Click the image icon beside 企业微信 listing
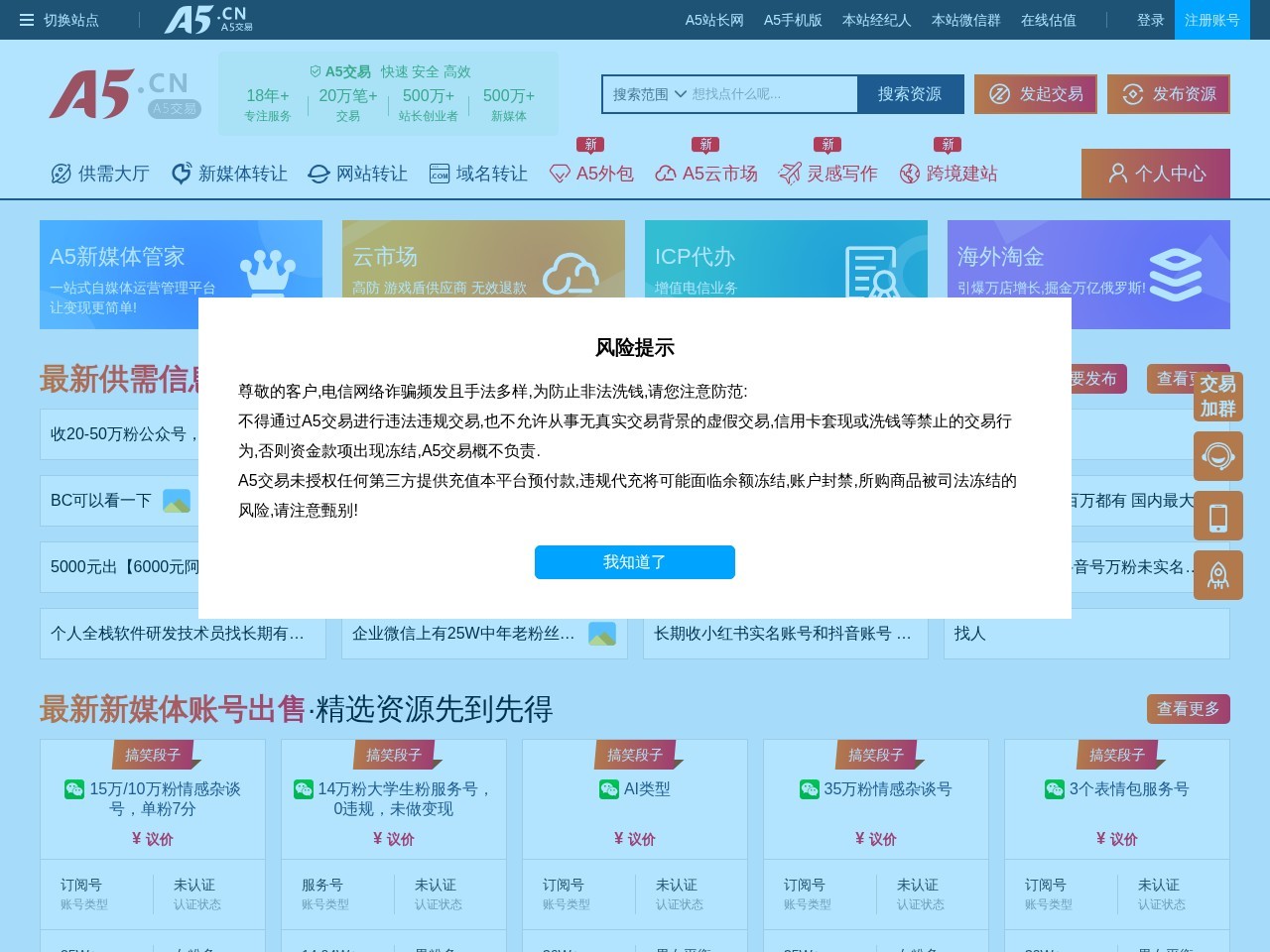 (602, 634)
